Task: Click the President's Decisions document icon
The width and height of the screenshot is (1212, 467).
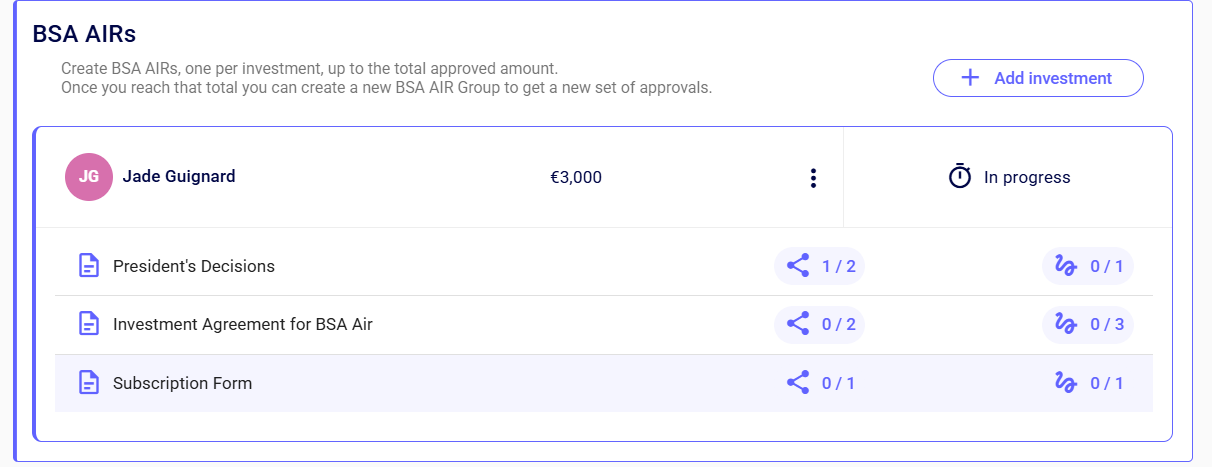Action: (89, 266)
